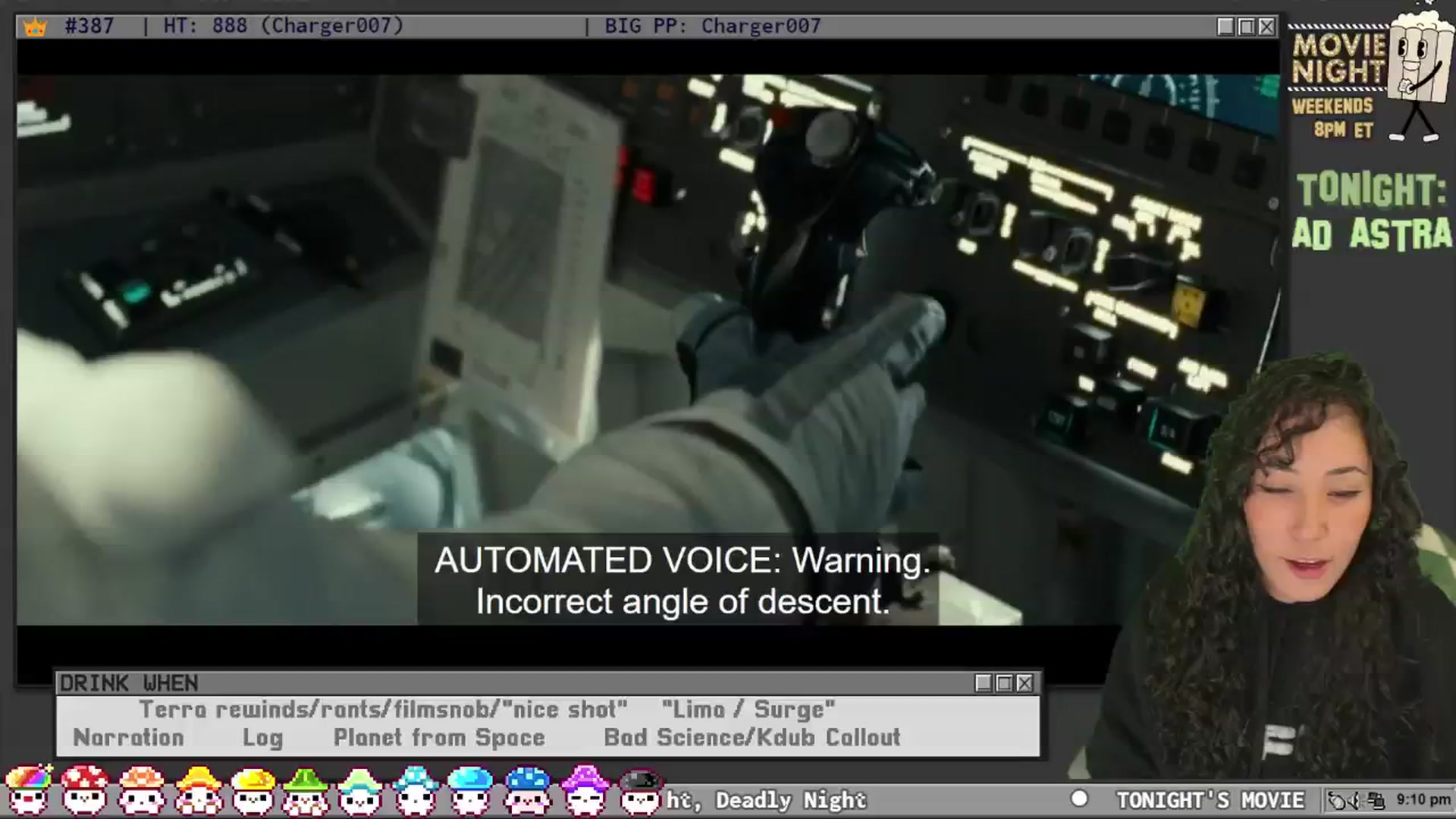Select the aqua spotted-cap mushroom icon

click(416, 790)
